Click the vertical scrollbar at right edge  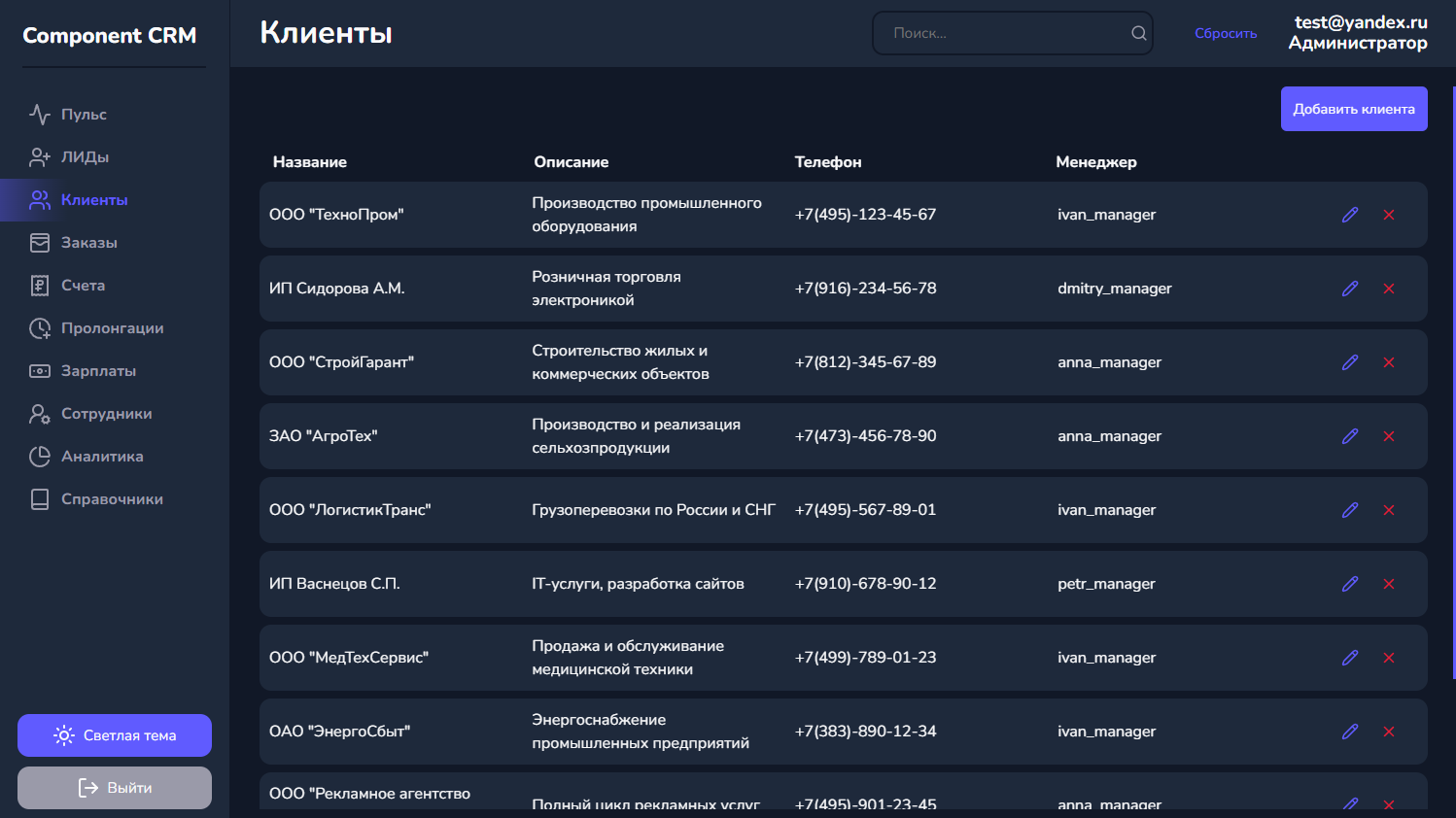[x=1453, y=383]
